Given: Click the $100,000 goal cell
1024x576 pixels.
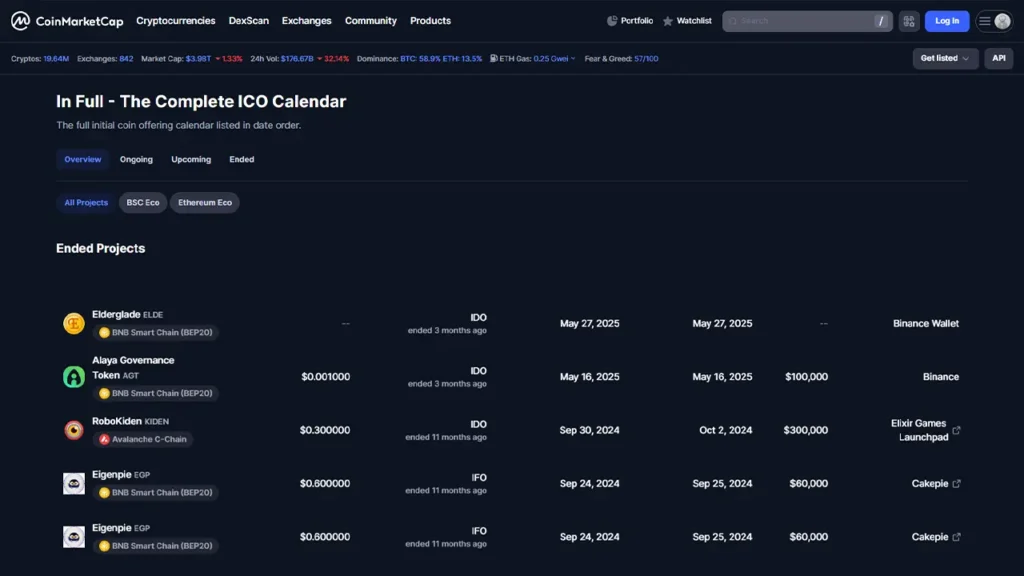Looking at the screenshot, I should [807, 377].
